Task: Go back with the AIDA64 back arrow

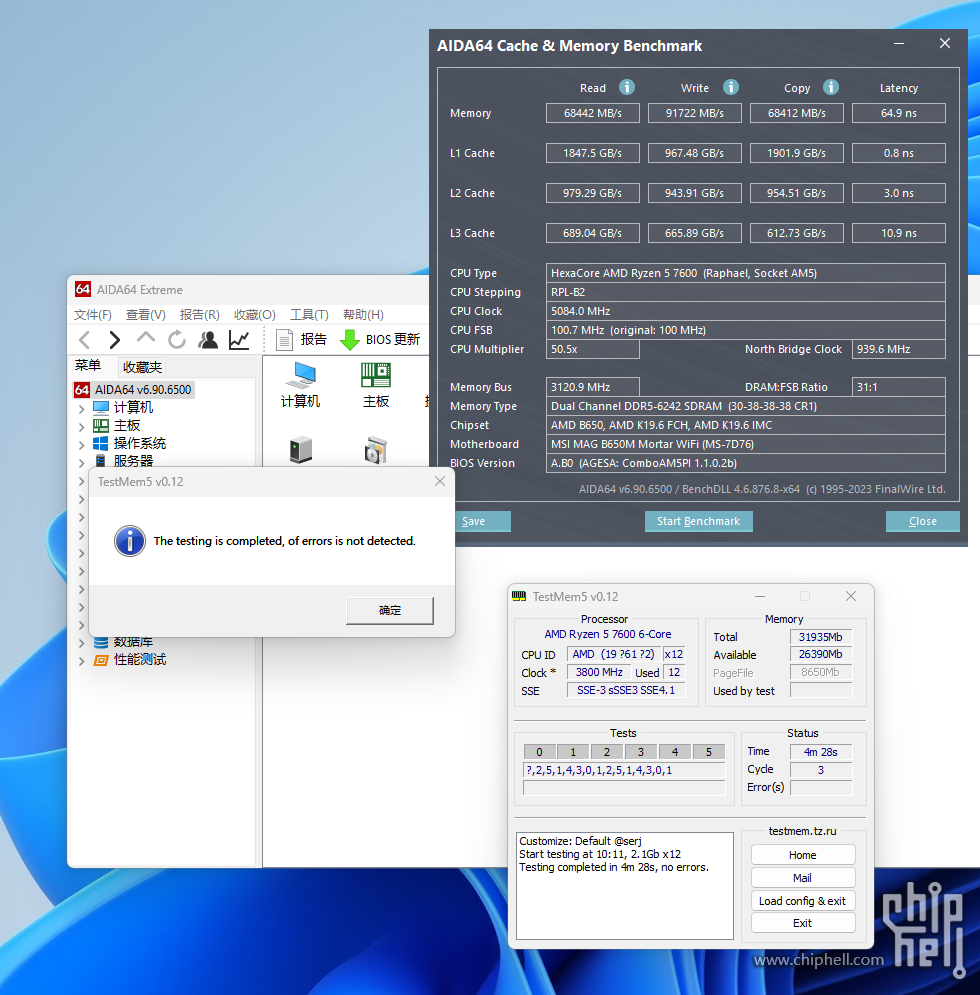Action: [x=84, y=339]
